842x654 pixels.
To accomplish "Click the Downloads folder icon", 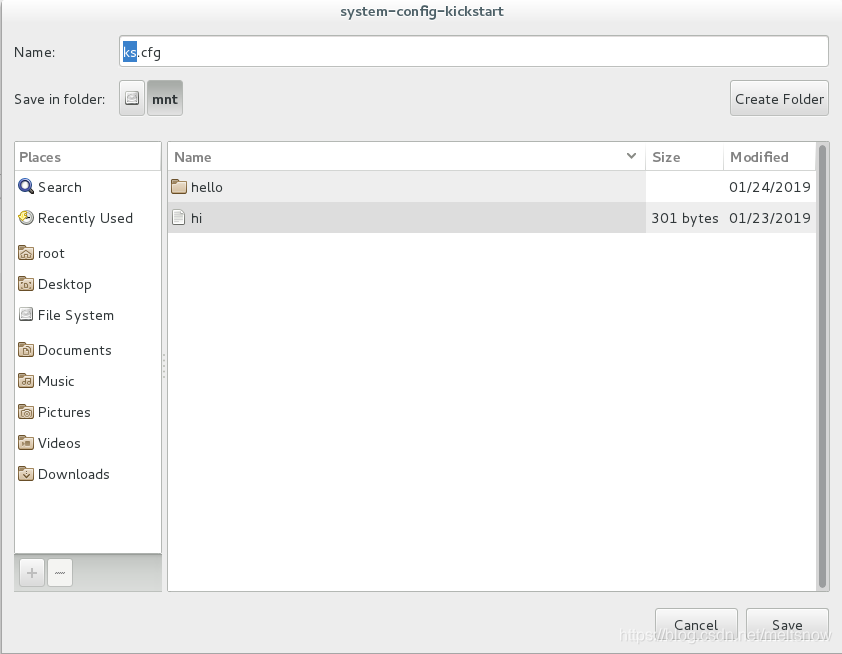I will [26, 474].
